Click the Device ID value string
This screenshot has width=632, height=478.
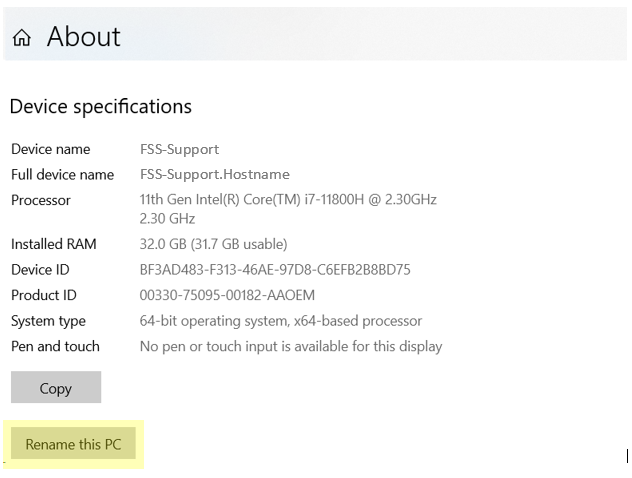coord(275,270)
